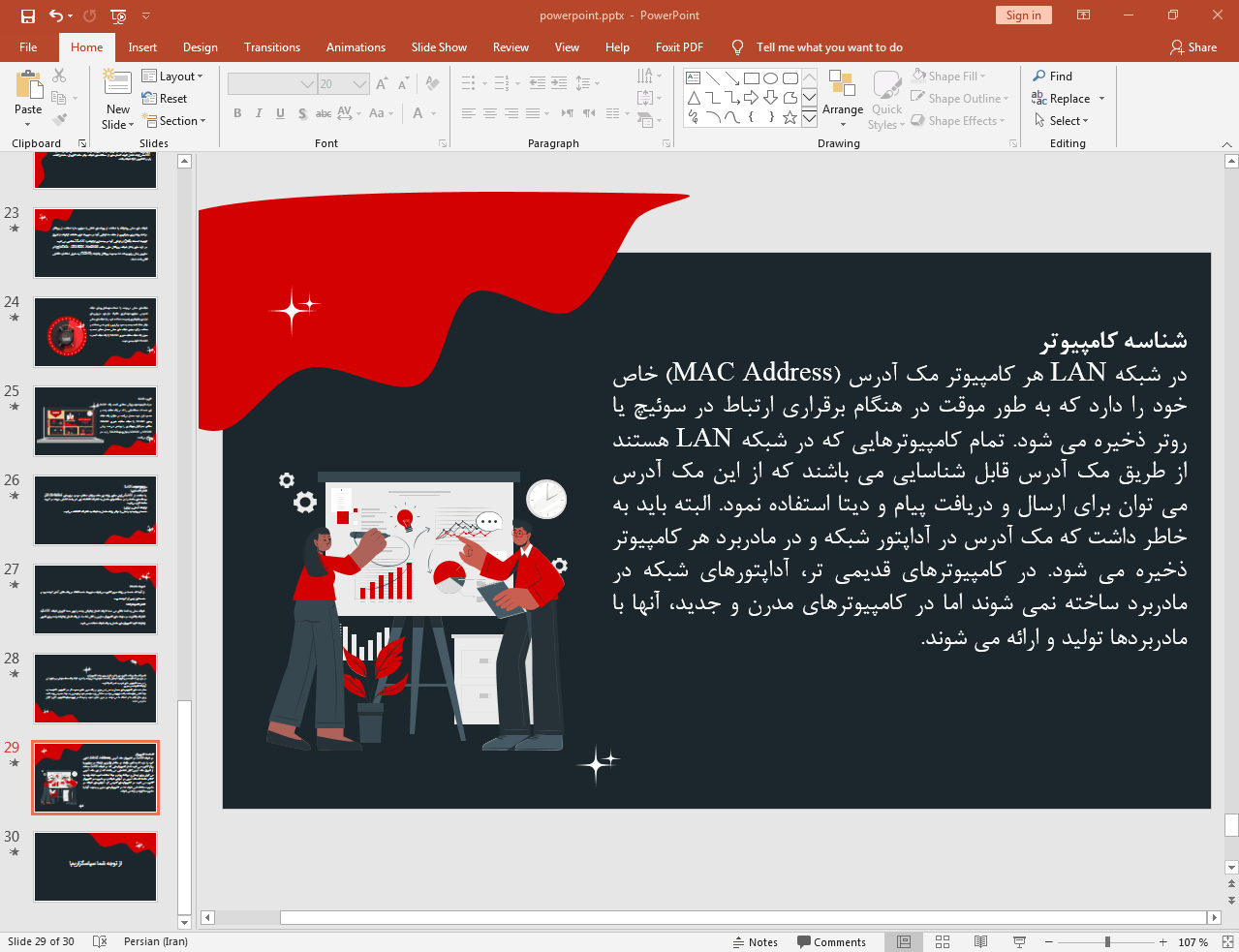This screenshot has width=1239, height=952.
Task: Click the Tell me lightbulb icon
Action: click(x=738, y=46)
